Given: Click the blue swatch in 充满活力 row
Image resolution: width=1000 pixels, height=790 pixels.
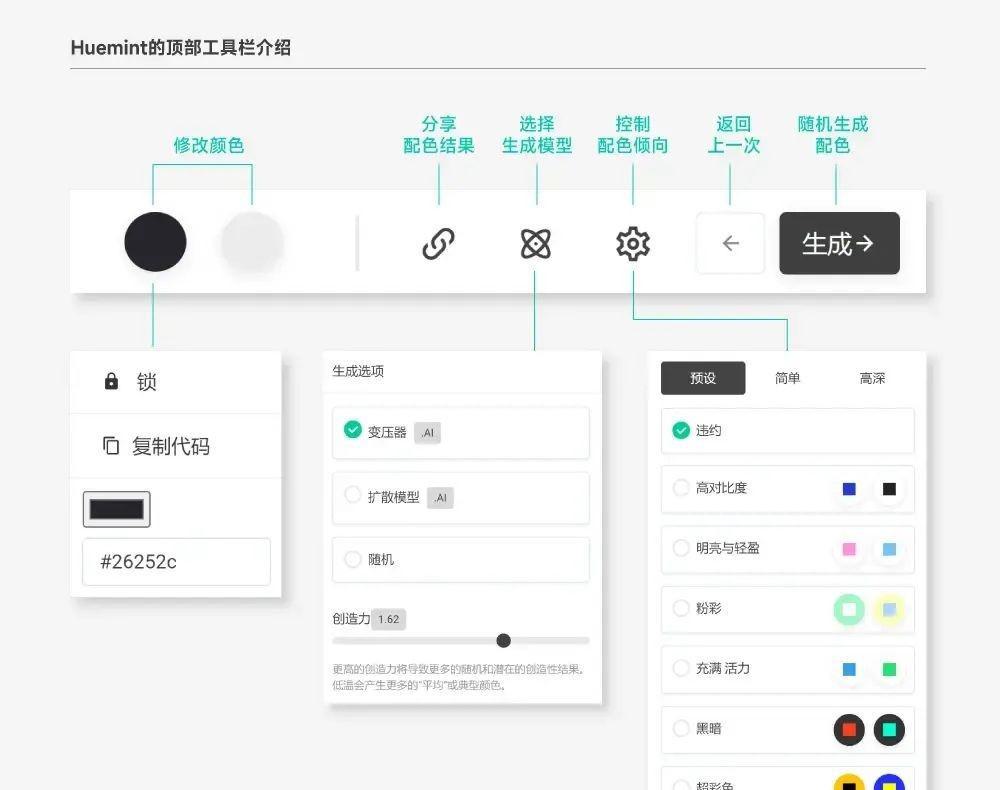Looking at the screenshot, I should [x=849, y=669].
